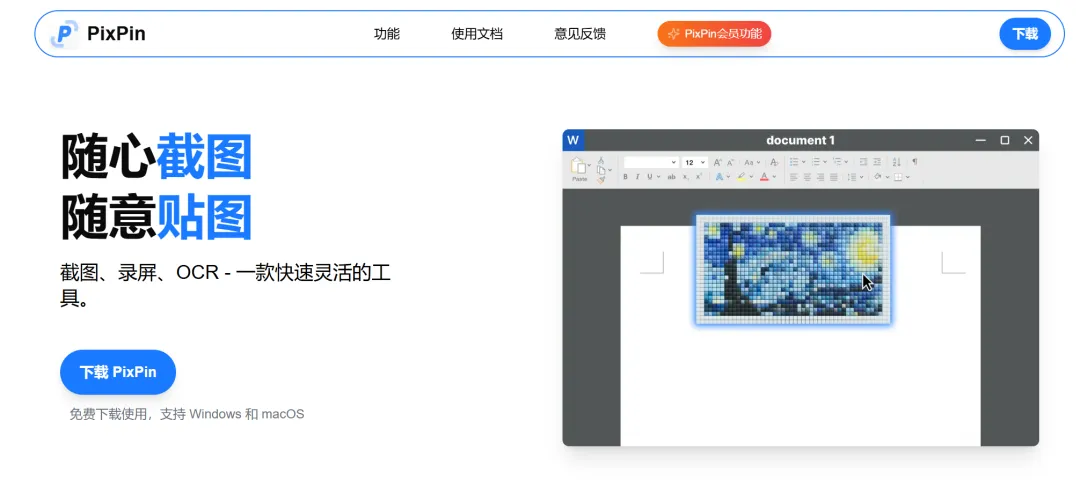The height and width of the screenshot is (494, 1080).
Task: Click the document 1 title text
Action: tap(800, 141)
